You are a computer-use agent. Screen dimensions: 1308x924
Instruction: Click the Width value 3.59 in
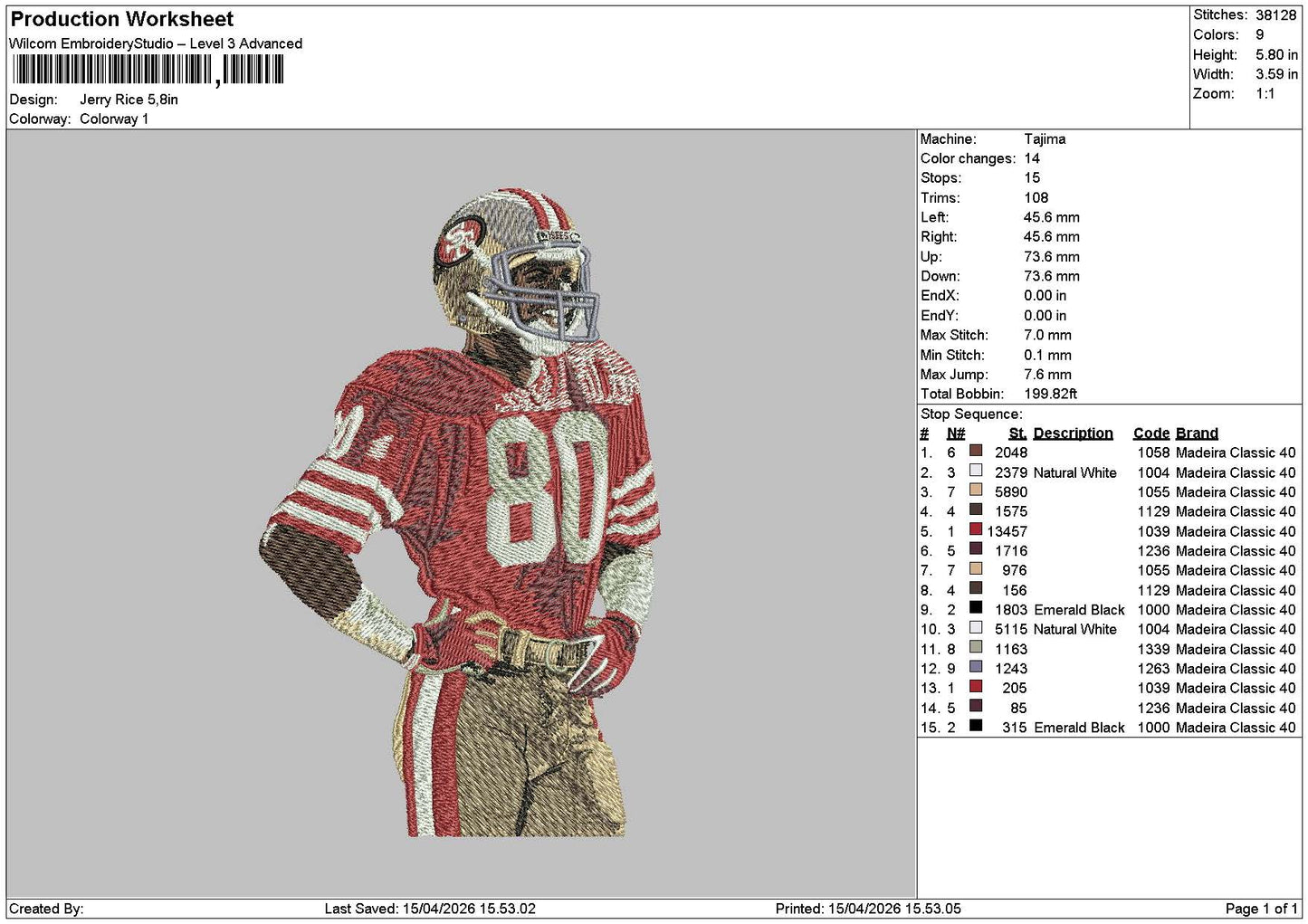tap(1276, 74)
